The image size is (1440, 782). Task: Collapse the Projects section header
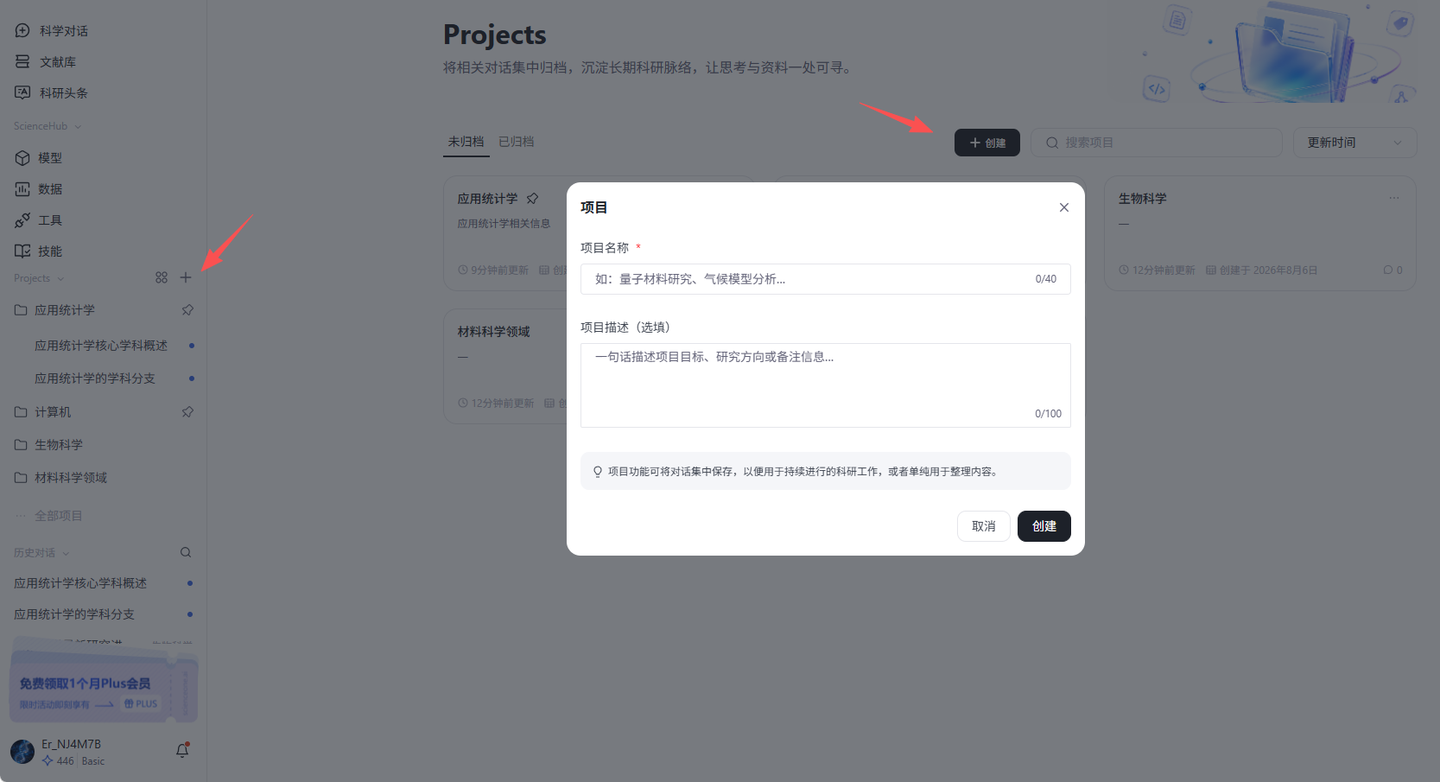(x=39, y=278)
